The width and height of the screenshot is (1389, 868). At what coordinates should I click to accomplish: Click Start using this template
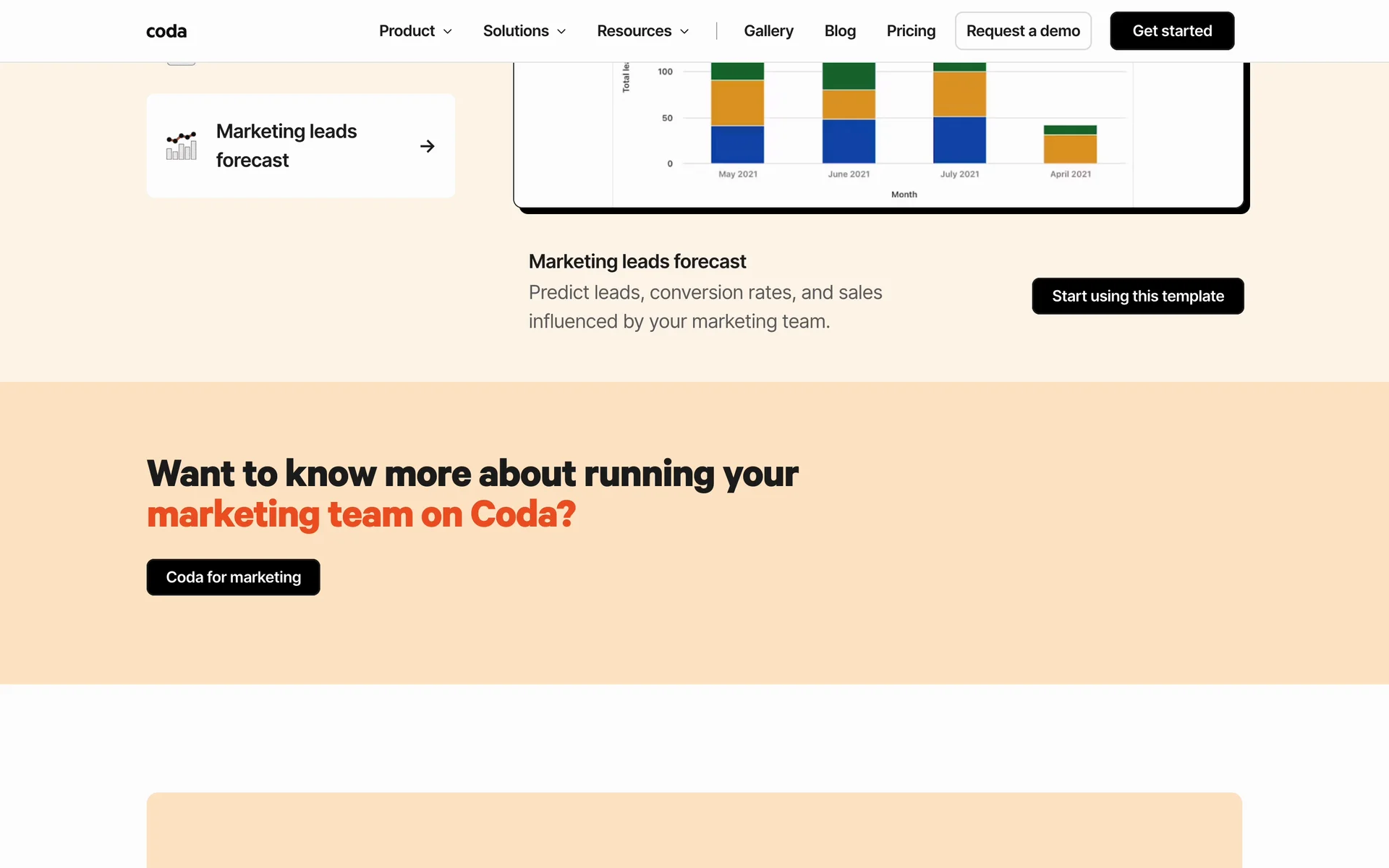click(1137, 296)
